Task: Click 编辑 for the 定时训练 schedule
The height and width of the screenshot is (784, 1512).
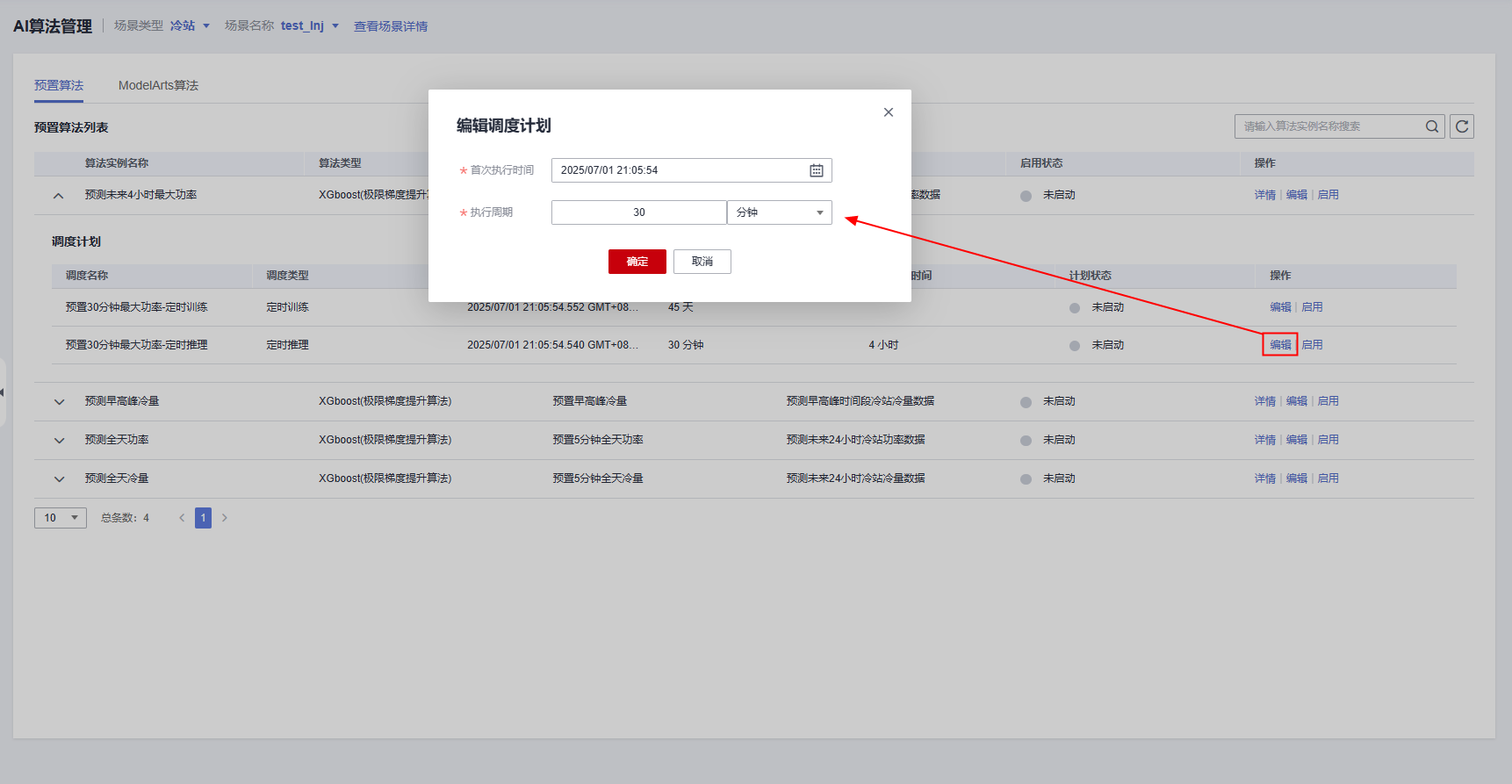Action: (x=1280, y=307)
